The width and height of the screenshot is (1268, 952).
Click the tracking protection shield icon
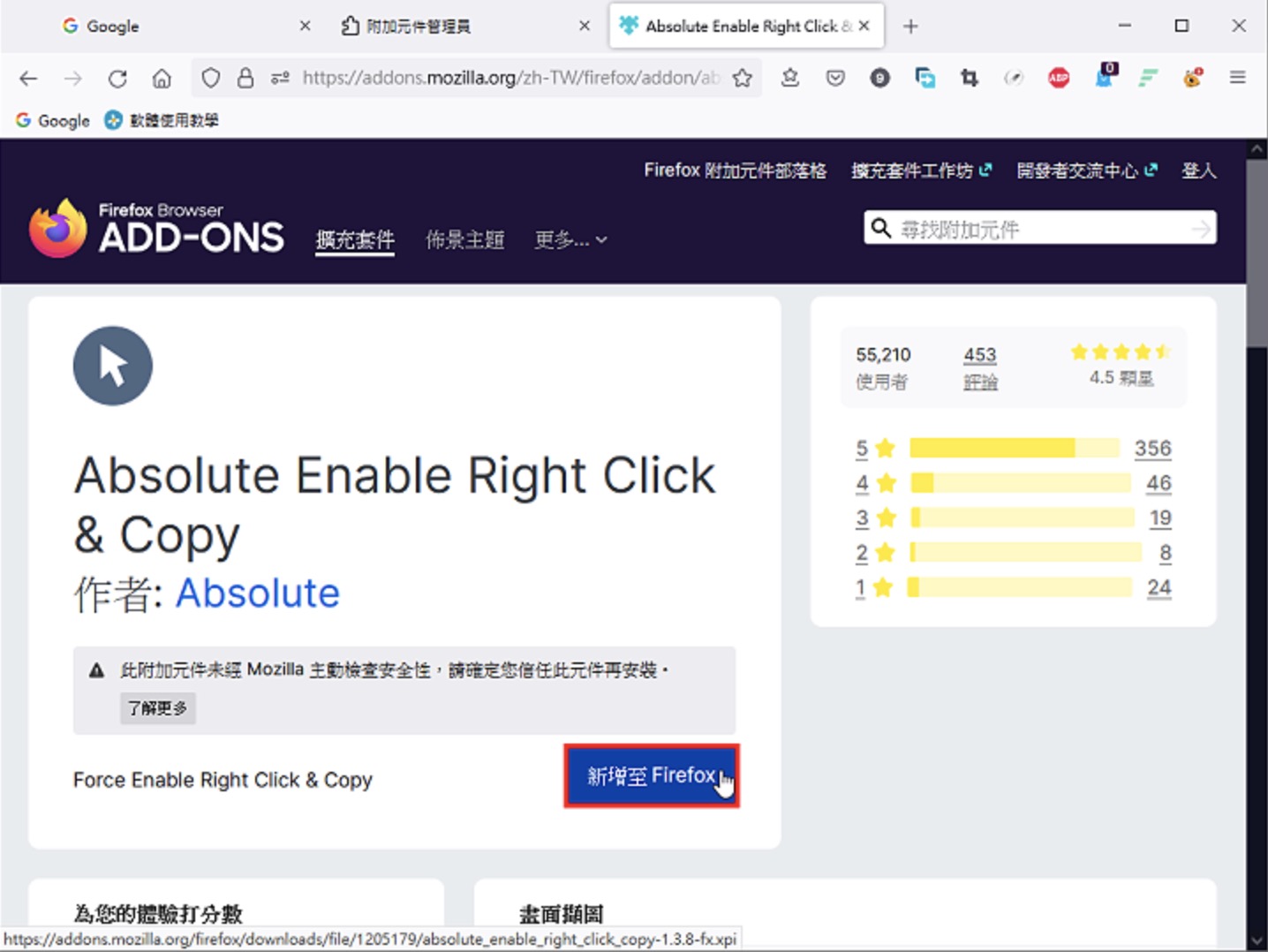[x=210, y=79]
